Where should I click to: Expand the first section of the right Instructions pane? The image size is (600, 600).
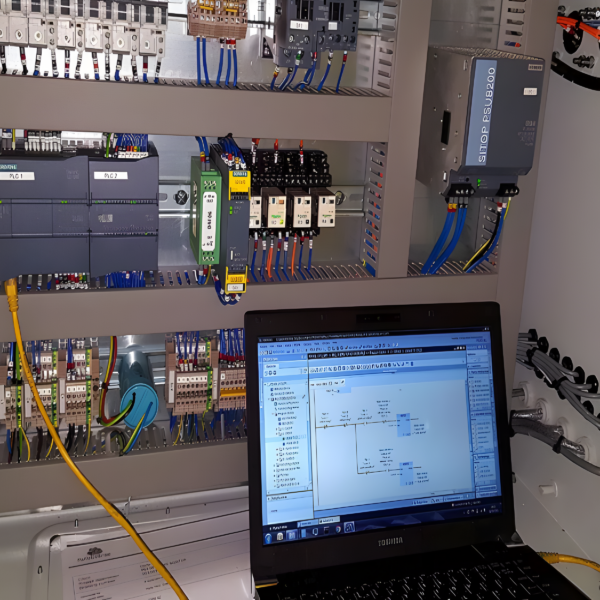coord(474,372)
